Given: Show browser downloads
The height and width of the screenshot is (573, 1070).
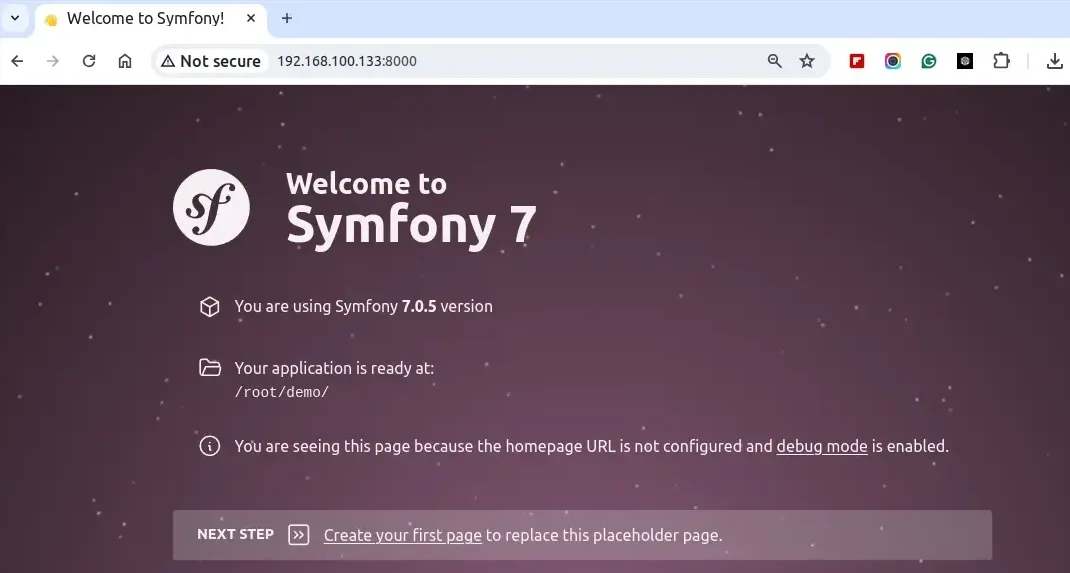Looking at the screenshot, I should pos(1054,61).
